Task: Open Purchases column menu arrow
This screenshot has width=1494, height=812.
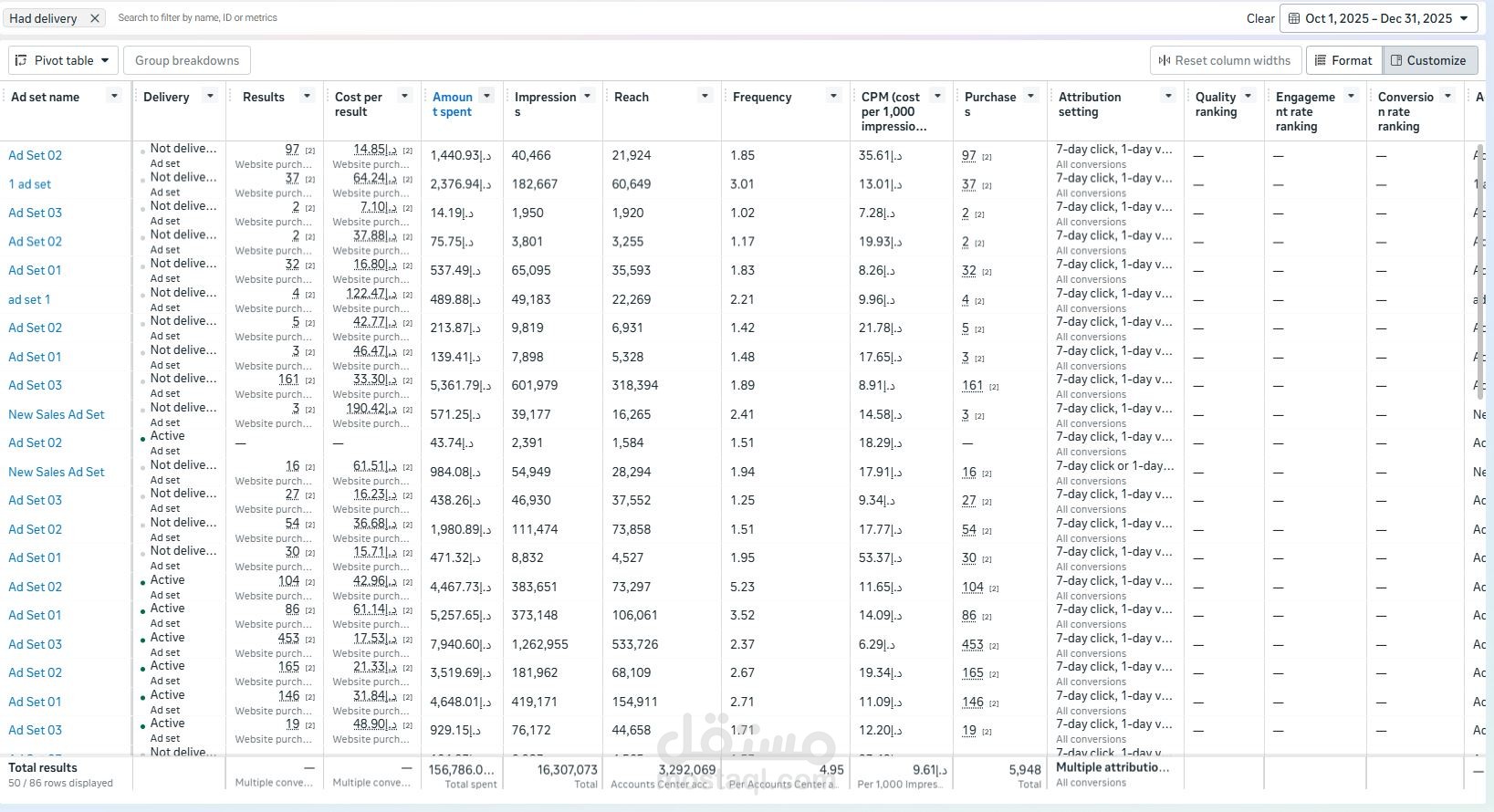Action: tap(1030, 96)
